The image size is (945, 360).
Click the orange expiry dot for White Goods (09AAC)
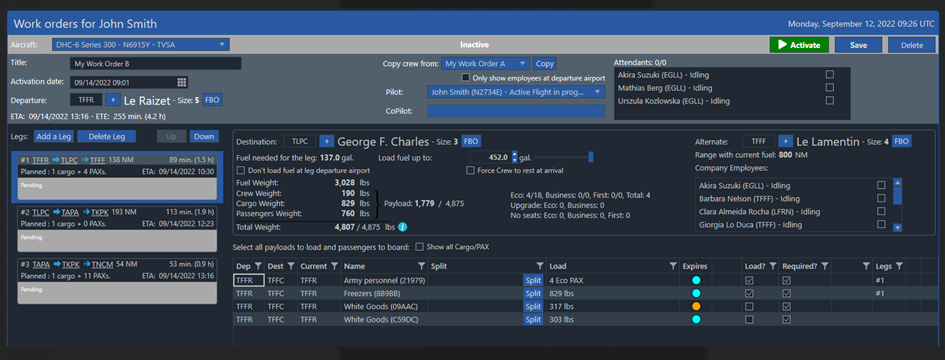[x=696, y=306]
